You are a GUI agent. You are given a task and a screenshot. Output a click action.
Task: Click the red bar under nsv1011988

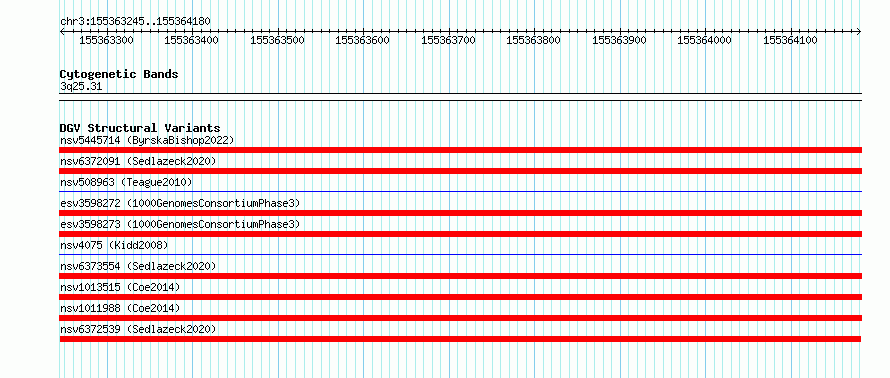click(460, 318)
